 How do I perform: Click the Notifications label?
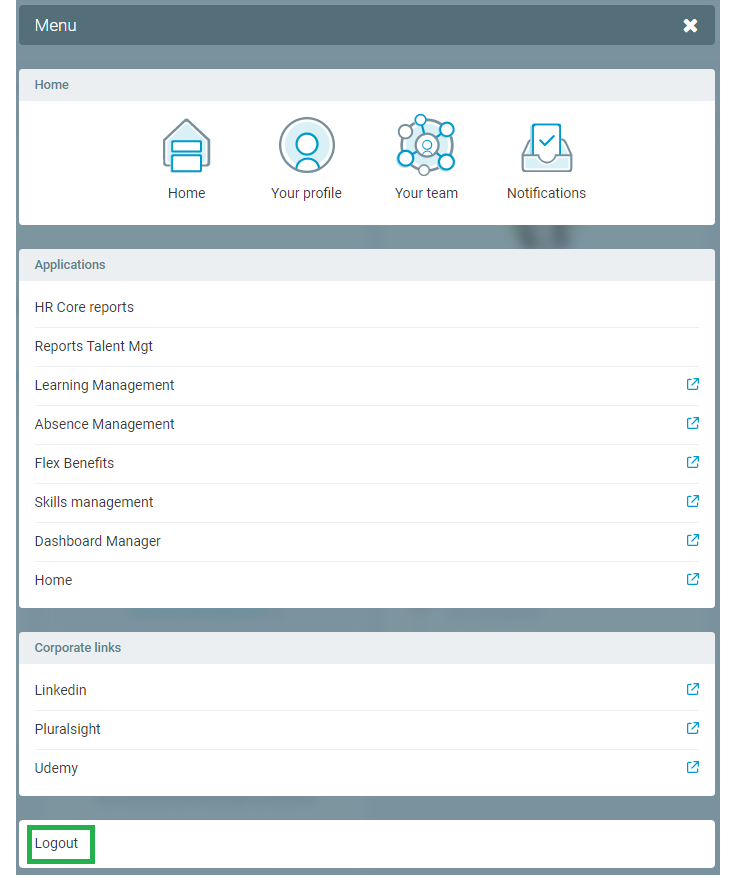547,193
